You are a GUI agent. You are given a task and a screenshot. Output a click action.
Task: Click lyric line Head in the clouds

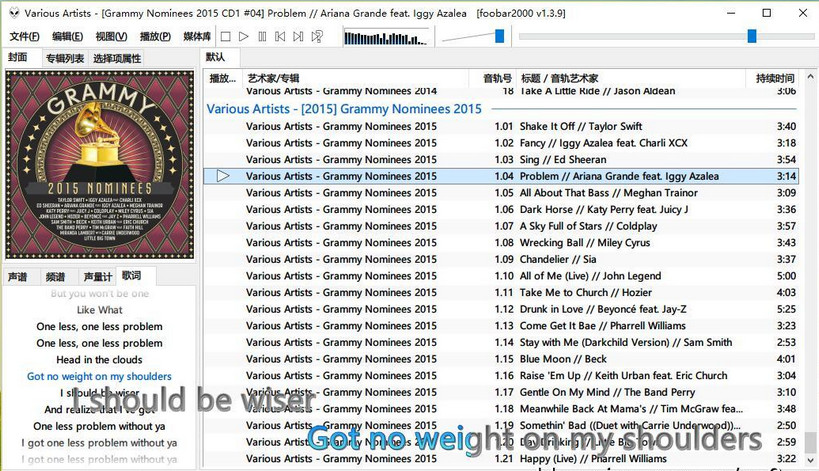click(x=99, y=360)
